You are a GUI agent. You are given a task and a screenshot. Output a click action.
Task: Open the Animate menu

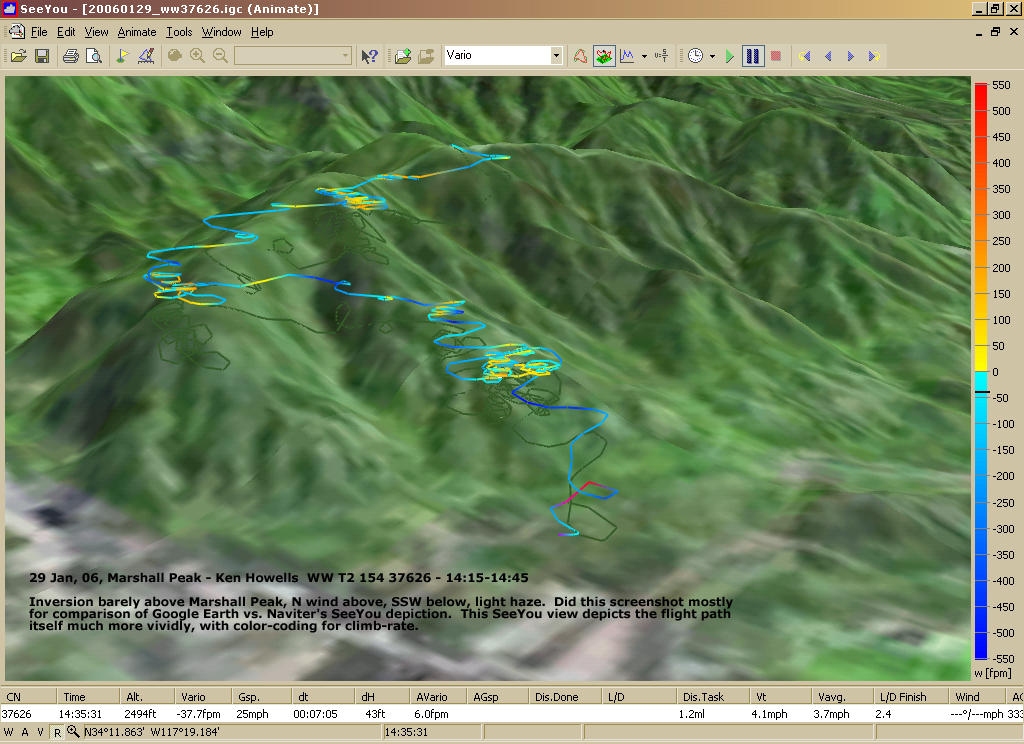pyautogui.click(x=137, y=32)
